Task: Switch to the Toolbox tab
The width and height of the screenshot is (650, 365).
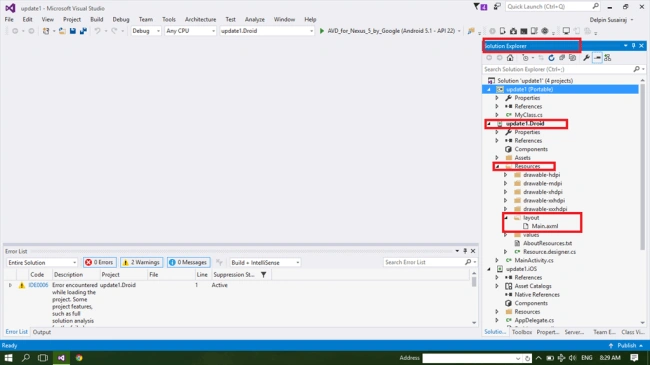Action: tap(522, 332)
